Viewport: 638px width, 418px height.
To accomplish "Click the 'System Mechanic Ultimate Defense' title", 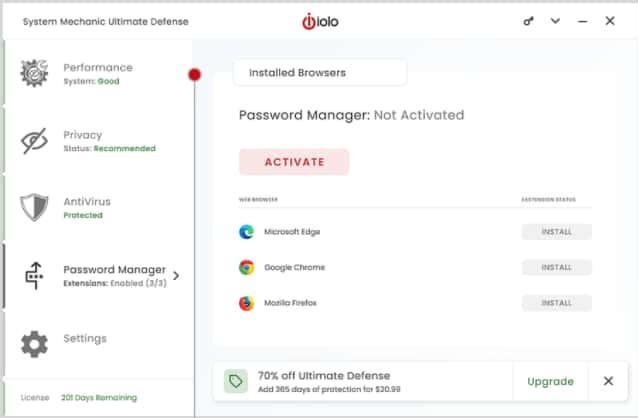I will [x=106, y=22].
